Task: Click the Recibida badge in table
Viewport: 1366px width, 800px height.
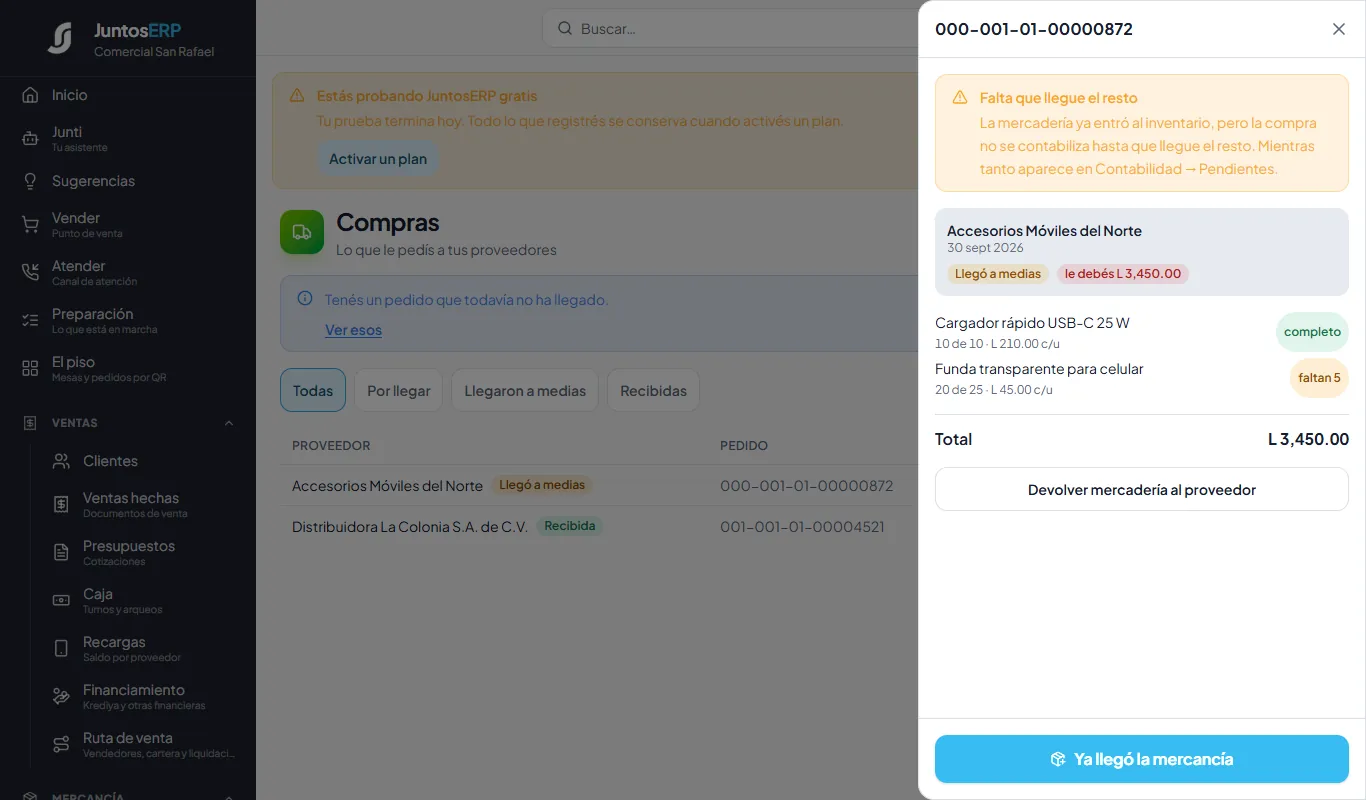Action: (569, 526)
